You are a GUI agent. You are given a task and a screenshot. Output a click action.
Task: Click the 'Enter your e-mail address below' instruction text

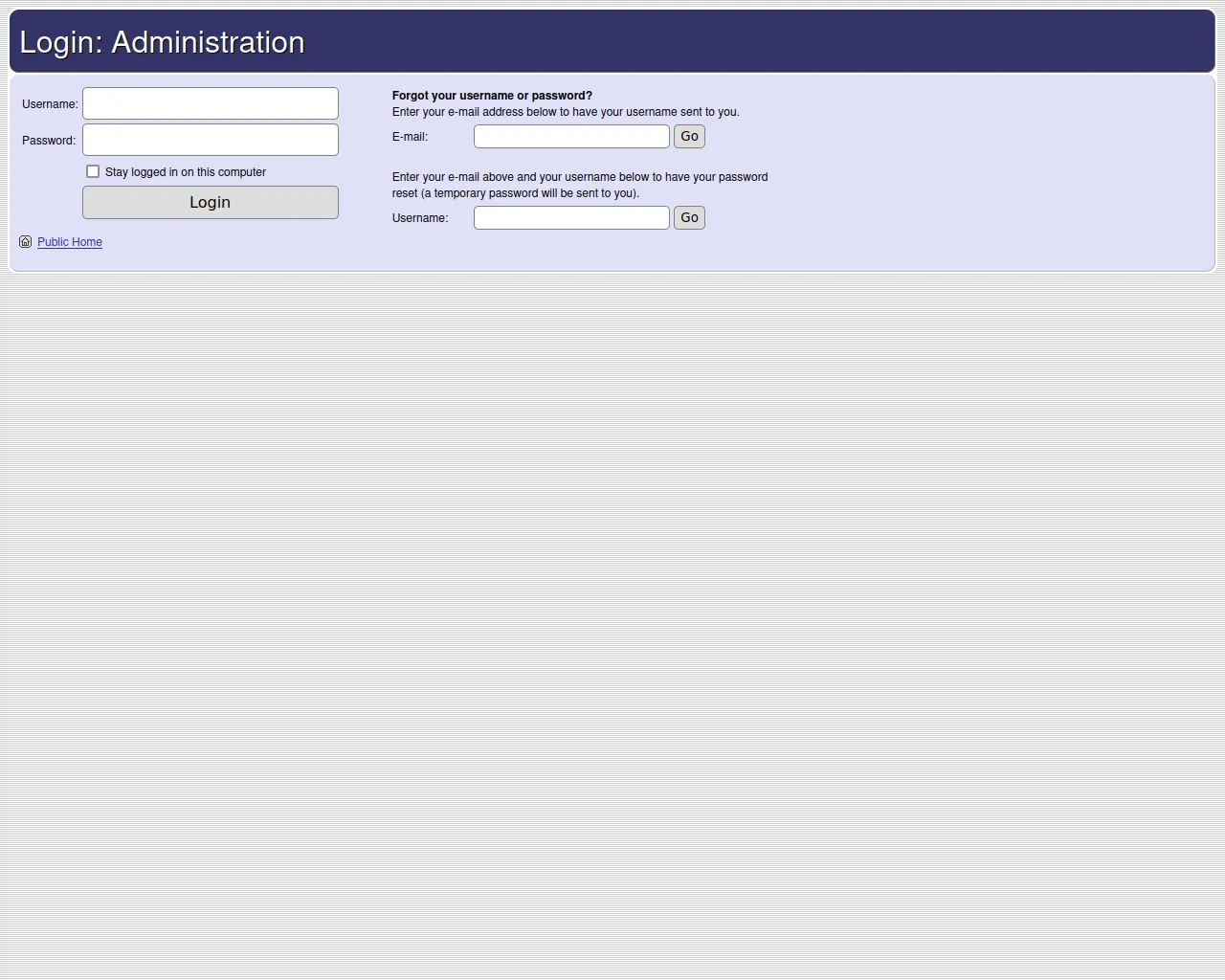coord(566,112)
